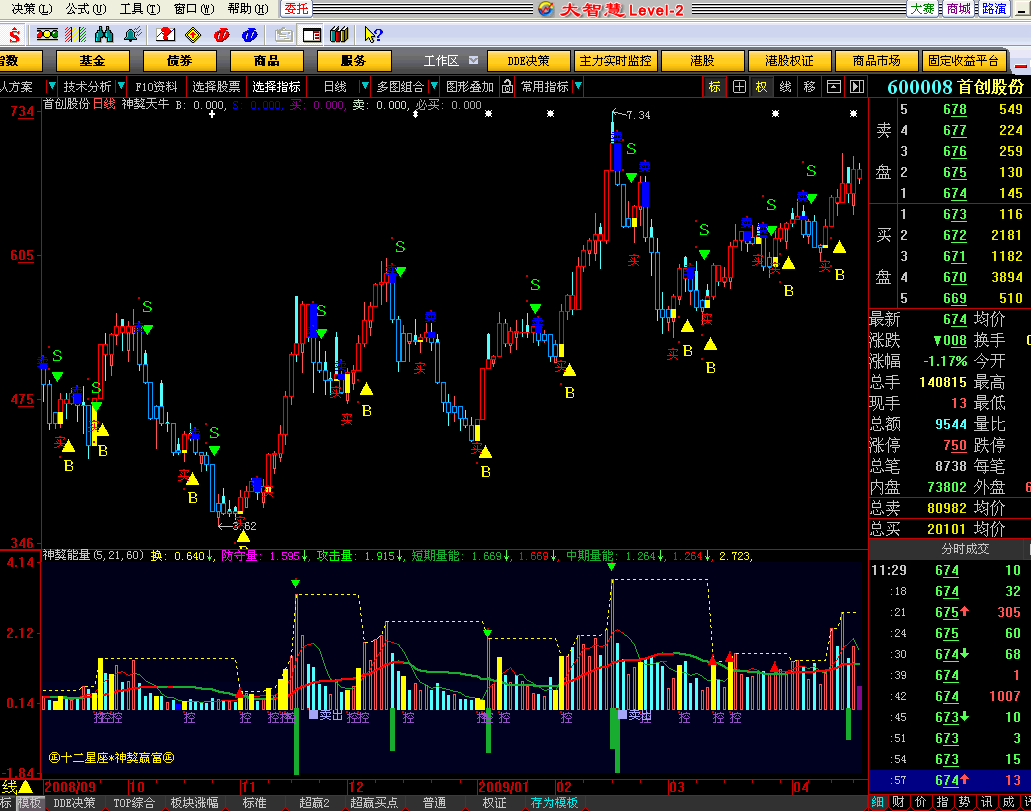The width and height of the screenshot is (1031, 811).
Task: Expand the 技术分析 dropdown arrow
Action: (x=120, y=86)
